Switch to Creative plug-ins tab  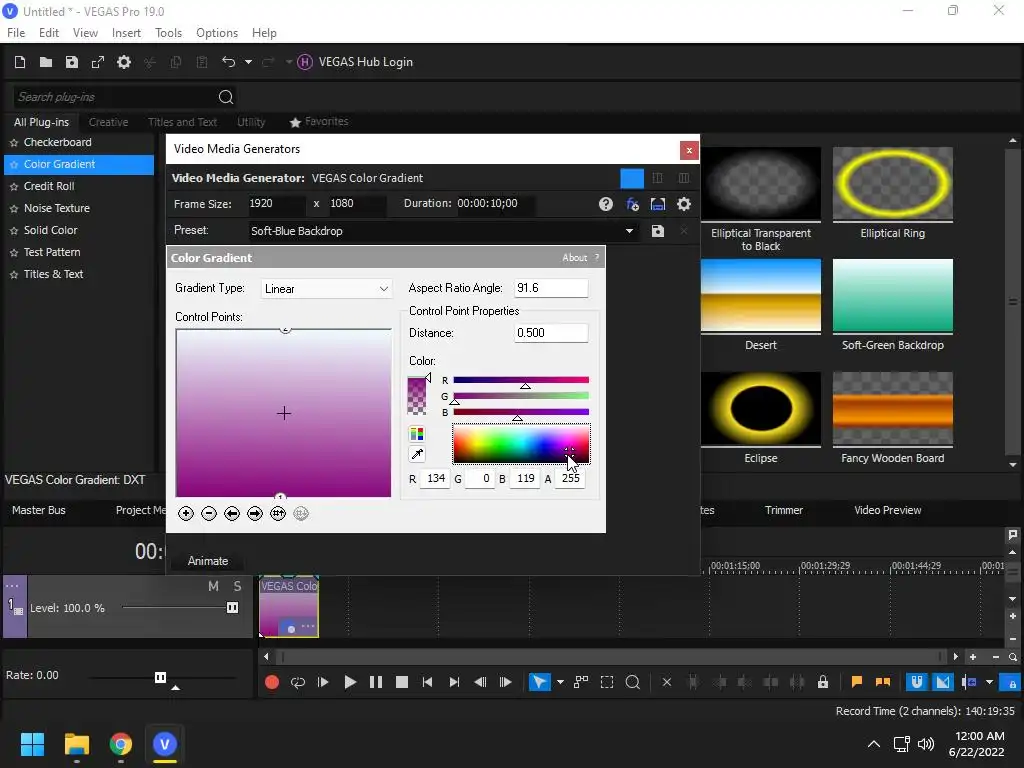108,122
